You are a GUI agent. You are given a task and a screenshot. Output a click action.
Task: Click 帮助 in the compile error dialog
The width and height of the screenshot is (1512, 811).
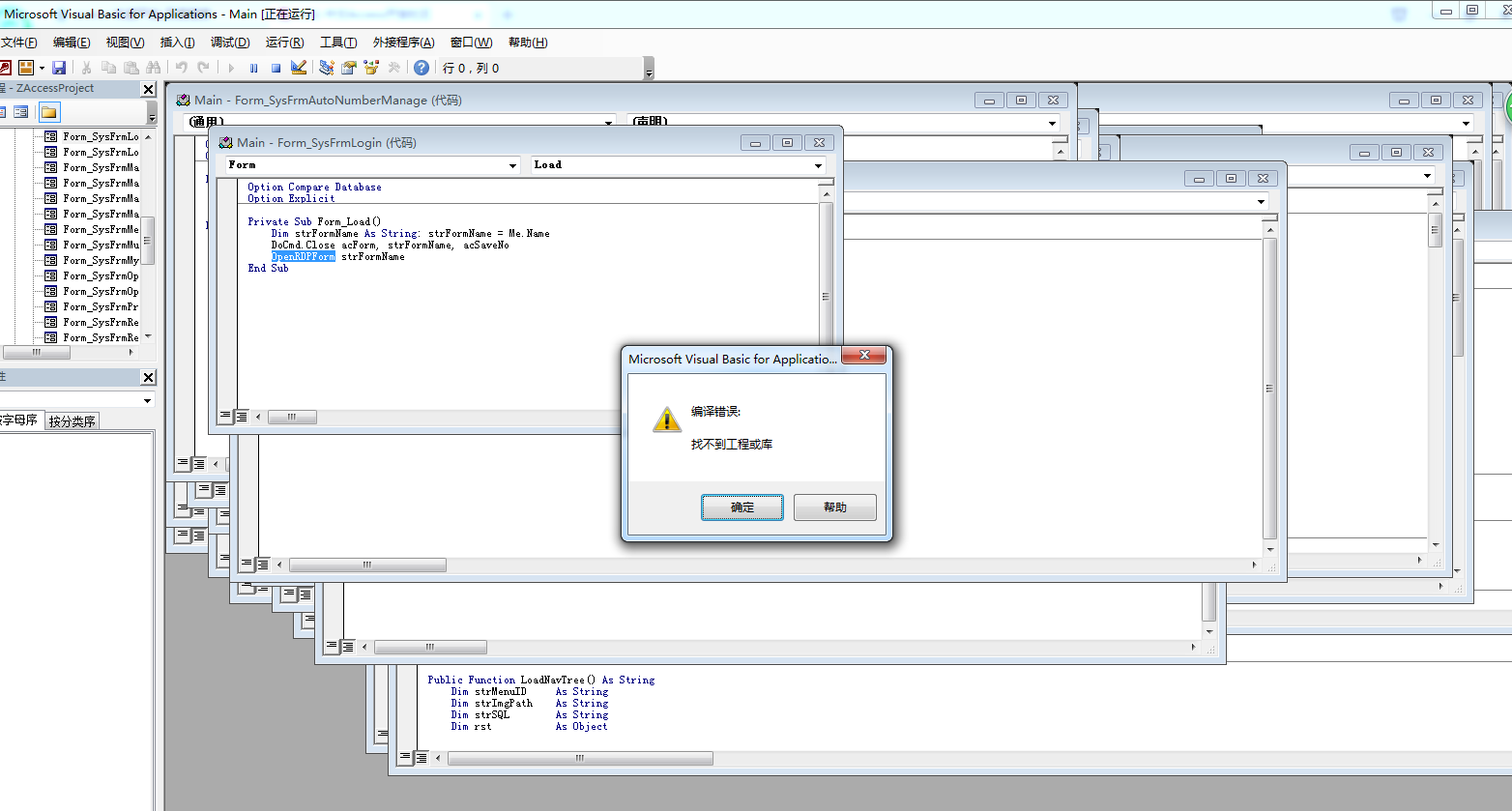click(x=835, y=507)
